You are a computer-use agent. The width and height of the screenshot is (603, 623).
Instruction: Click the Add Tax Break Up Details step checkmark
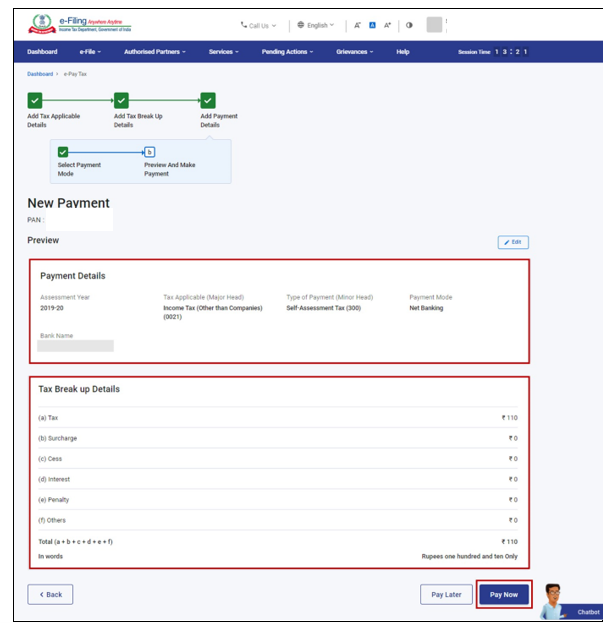121,100
